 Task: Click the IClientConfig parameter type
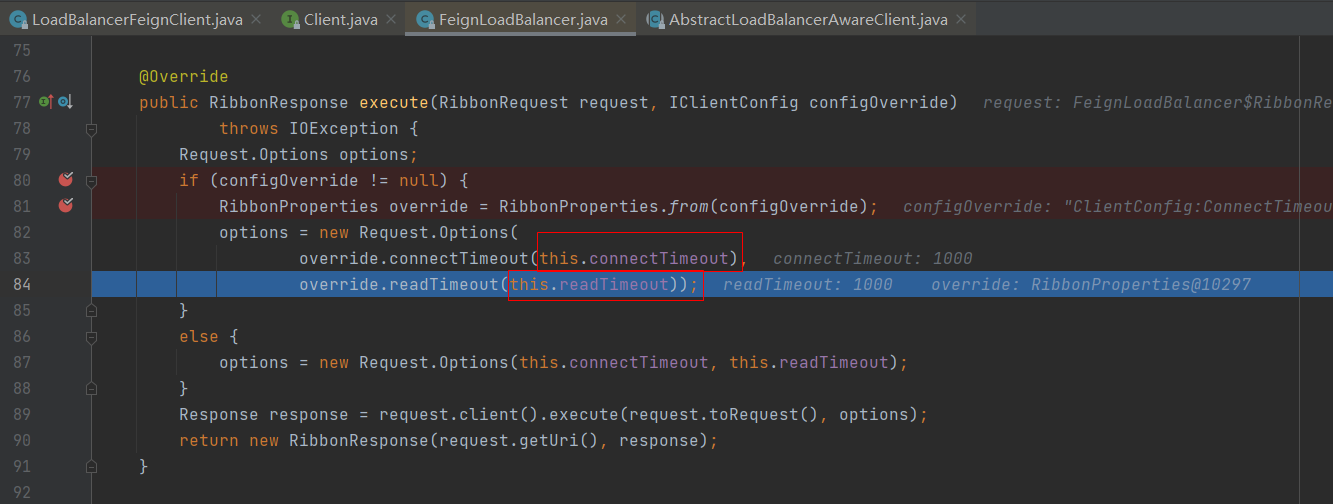click(734, 102)
